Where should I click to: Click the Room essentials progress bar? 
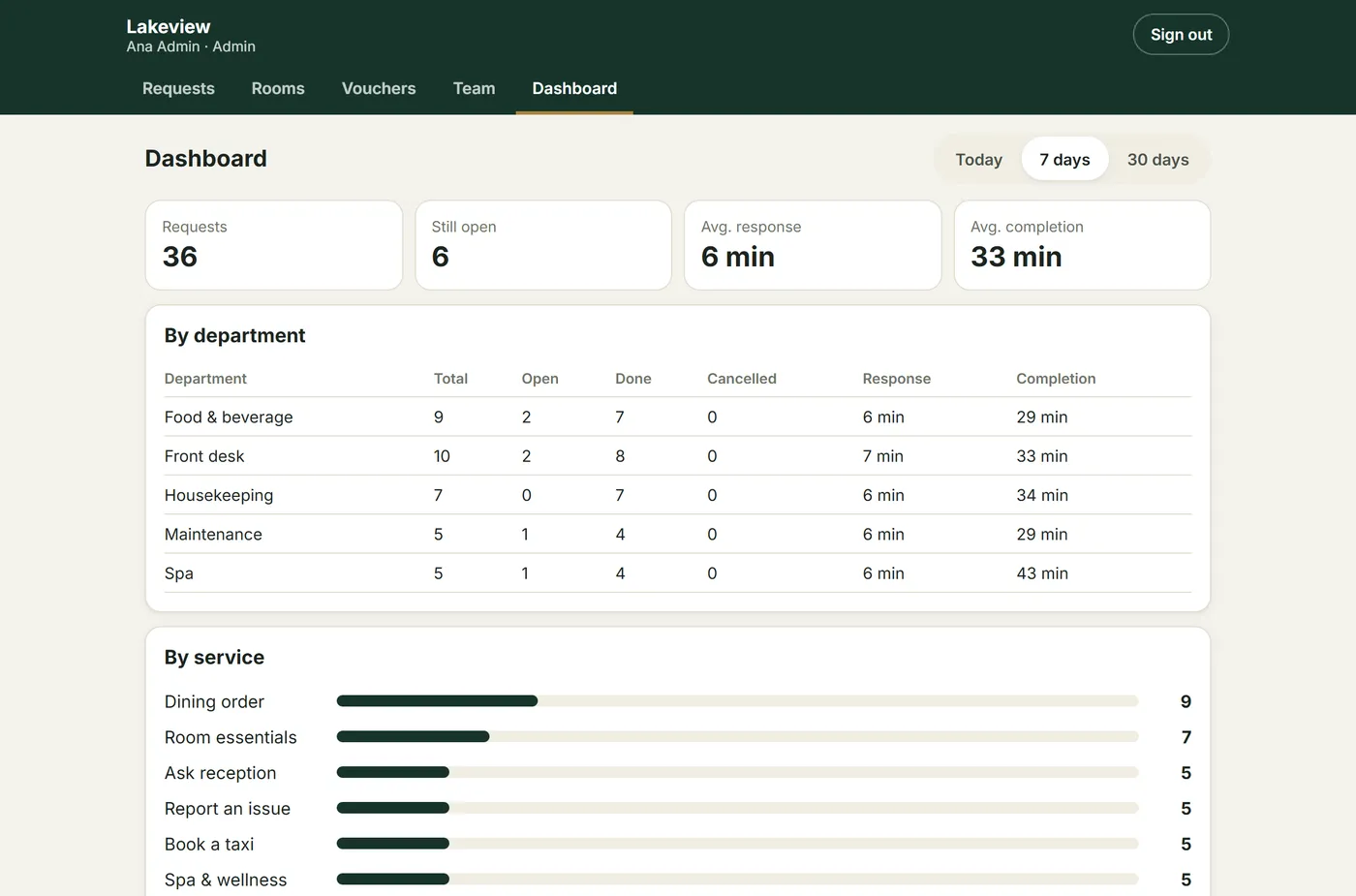coord(737,737)
